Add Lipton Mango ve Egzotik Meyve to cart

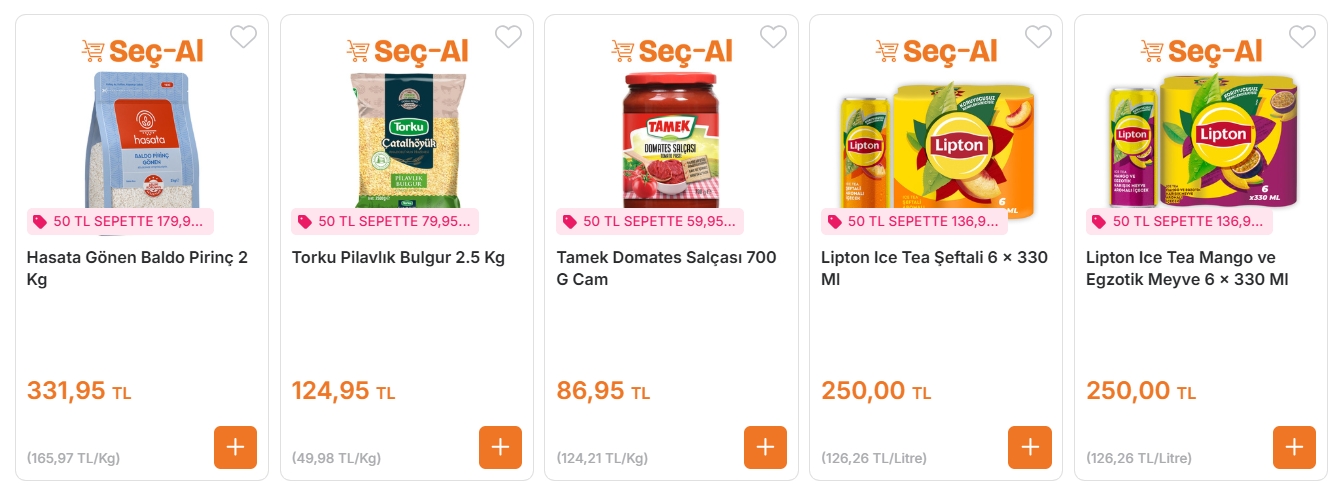point(1294,447)
